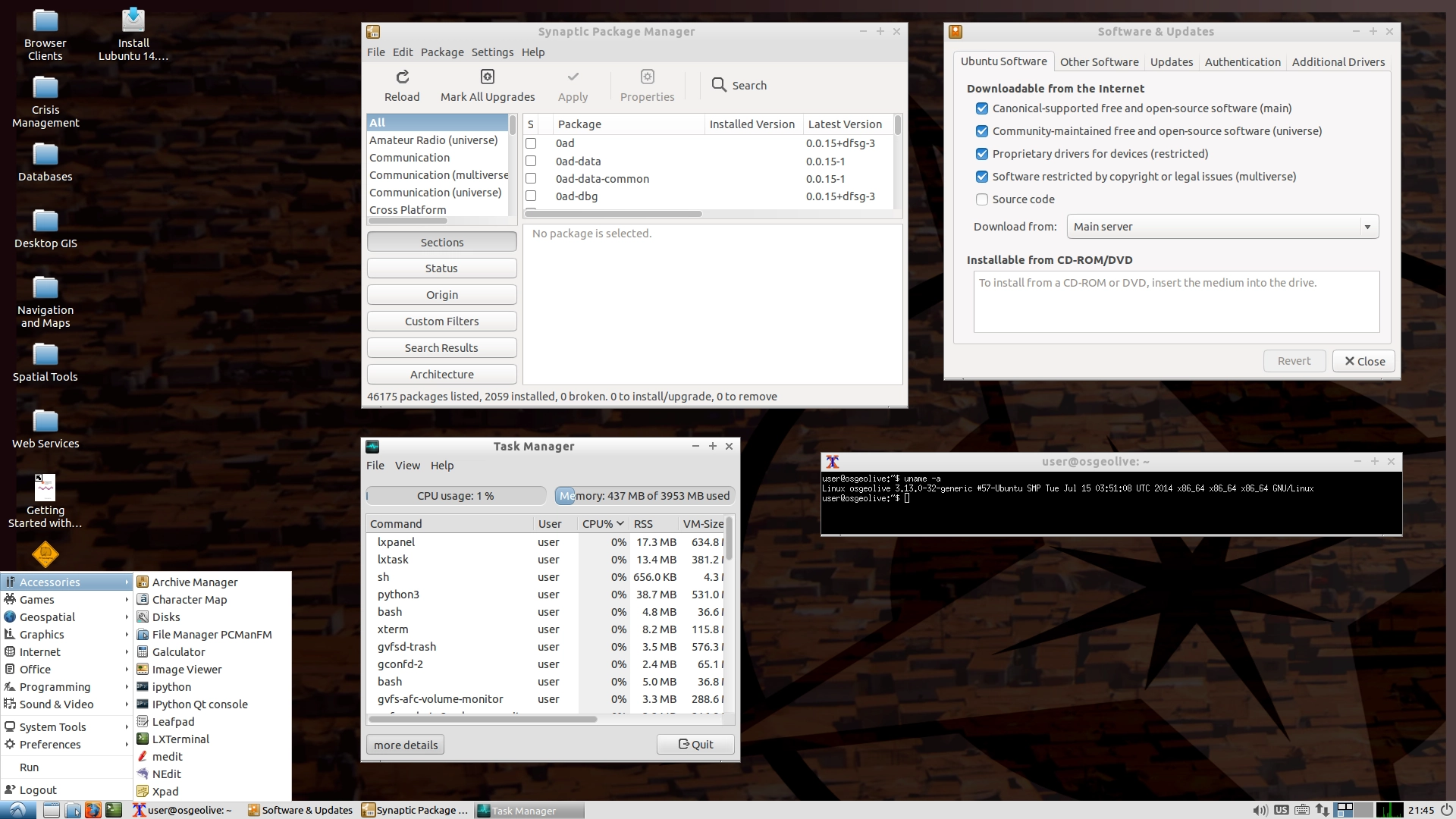The image size is (1456, 819).
Task: Expand Internet submenu
Action: 67,651
